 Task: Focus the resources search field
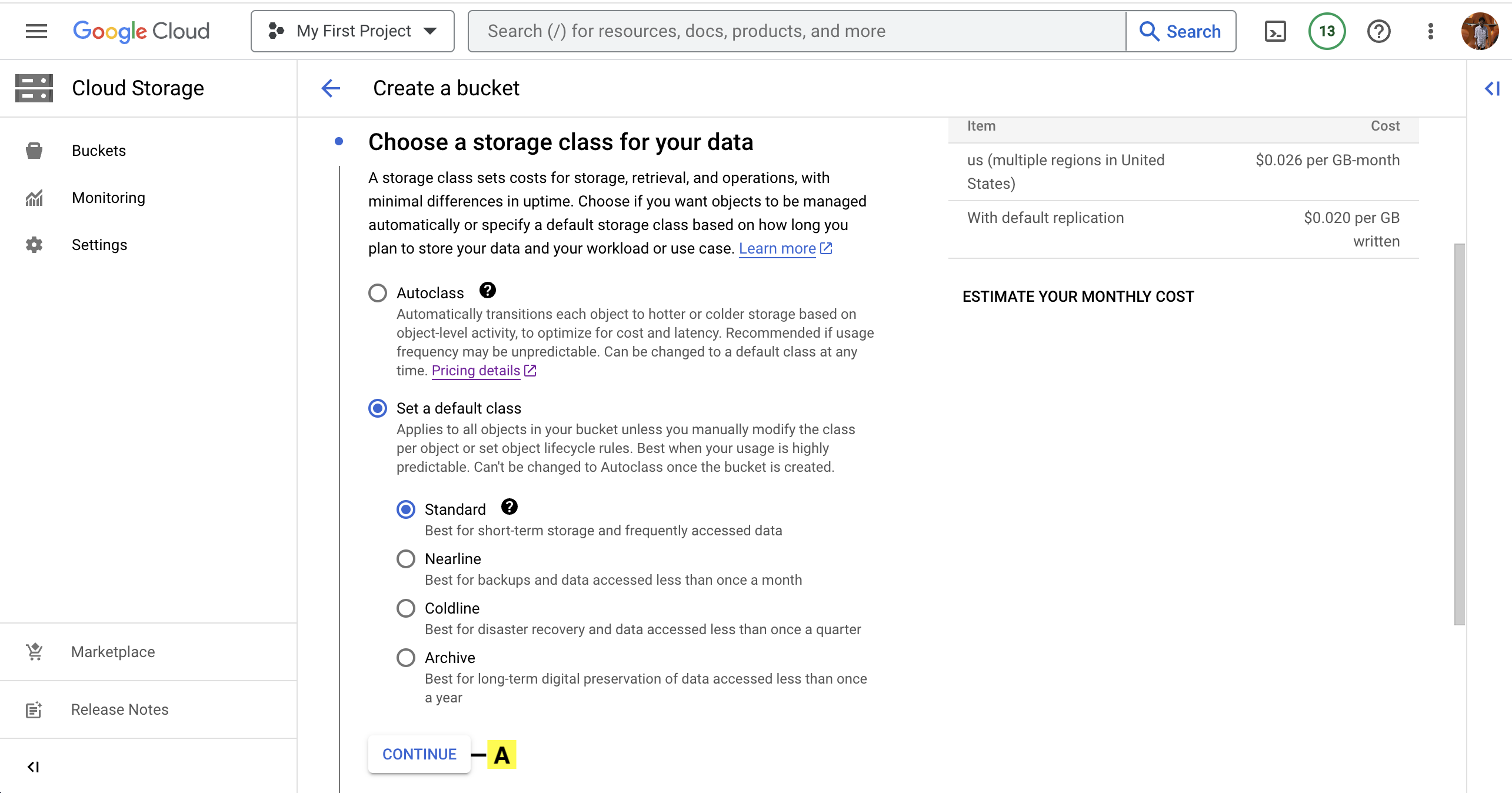tap(797, 31)
